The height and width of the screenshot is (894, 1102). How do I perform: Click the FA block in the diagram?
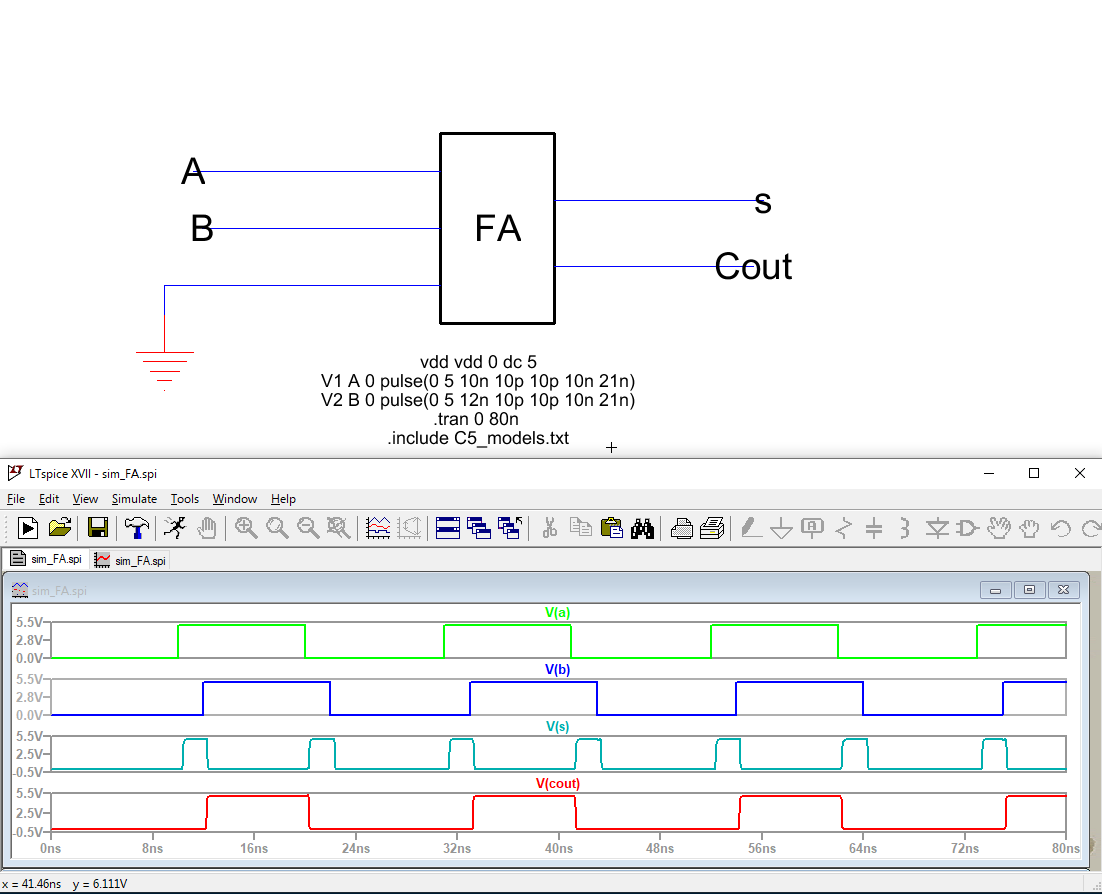pyautogui.click(x=498, y=228)
